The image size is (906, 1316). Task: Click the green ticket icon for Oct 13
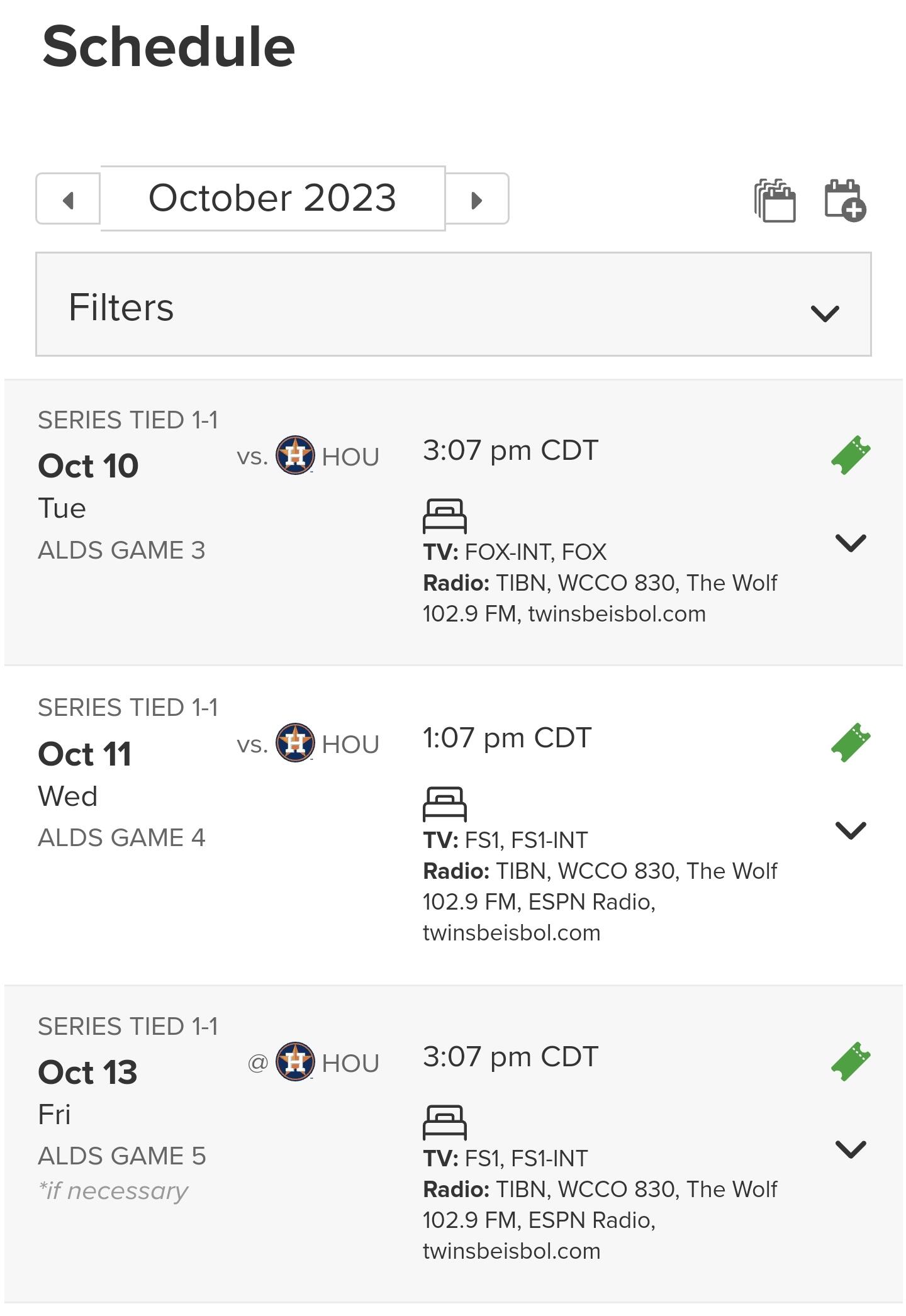tap(851, 1061)
